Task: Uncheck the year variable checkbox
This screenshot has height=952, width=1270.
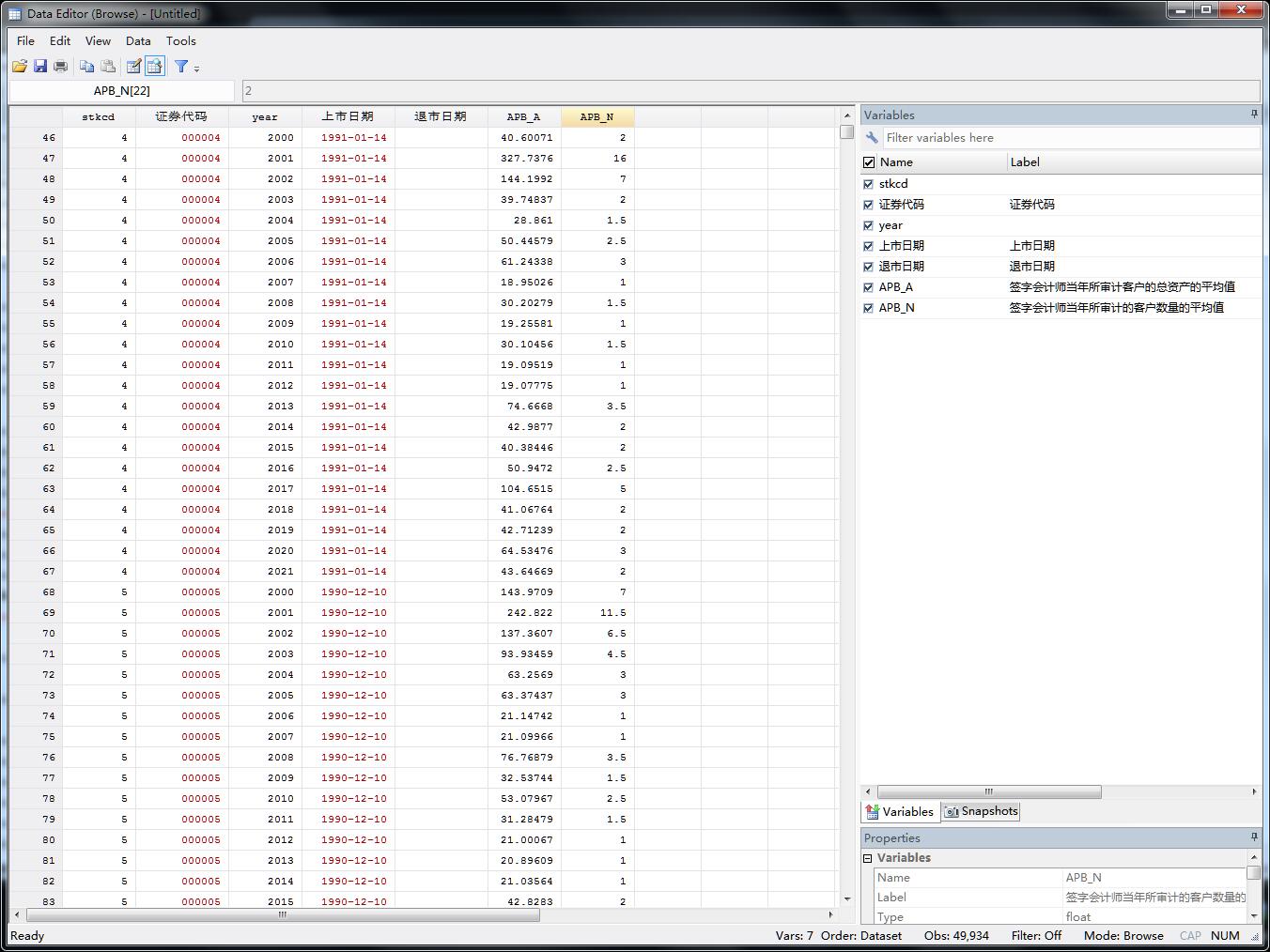Action: click(x=868, y=225)
